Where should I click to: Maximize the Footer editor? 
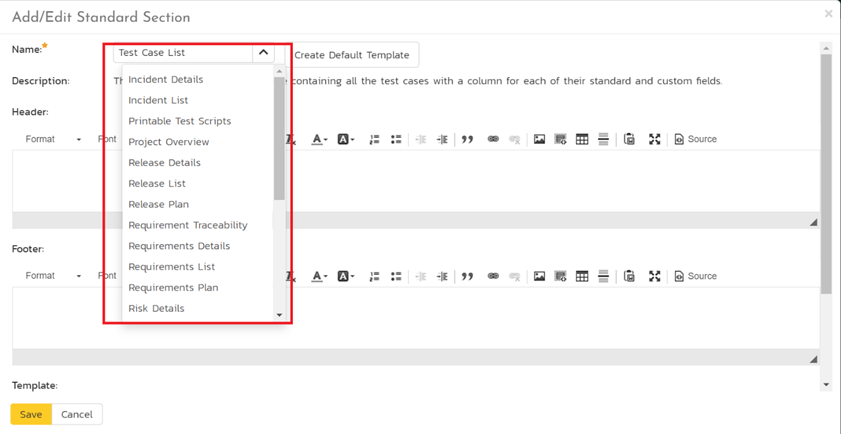tap(655, 276)
